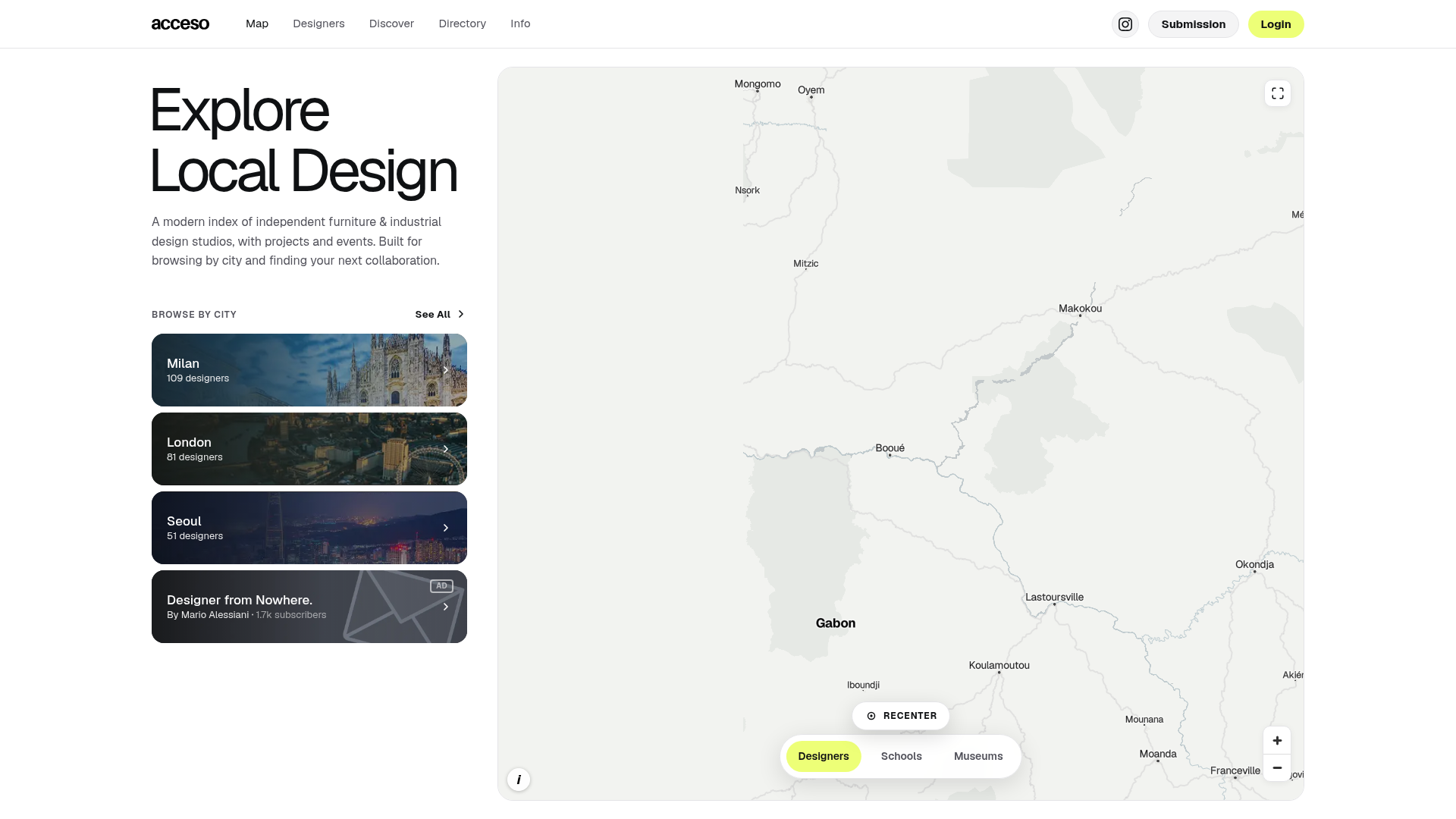
Task: Click the Gabon country label on map
Action: tap(836, 623)
